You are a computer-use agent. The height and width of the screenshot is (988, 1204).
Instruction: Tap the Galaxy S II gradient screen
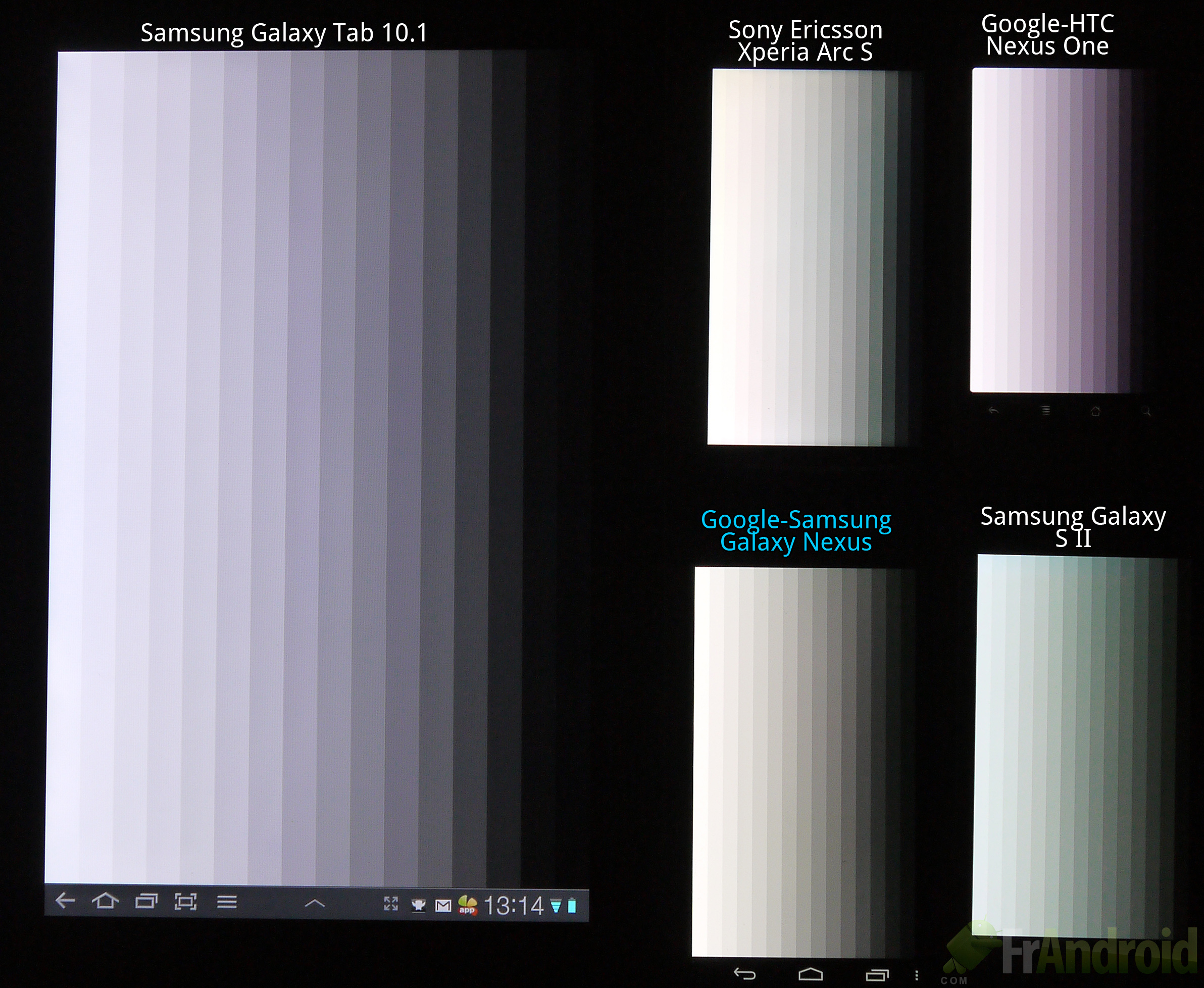(x=1075, y=746)
